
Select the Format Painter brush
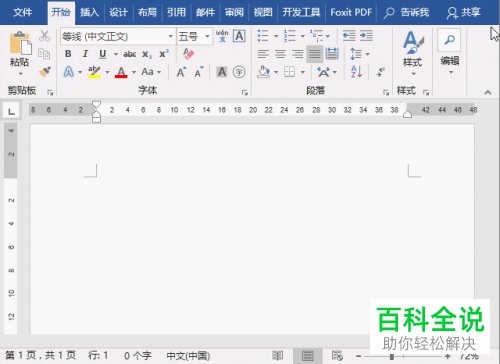[44, 71]
